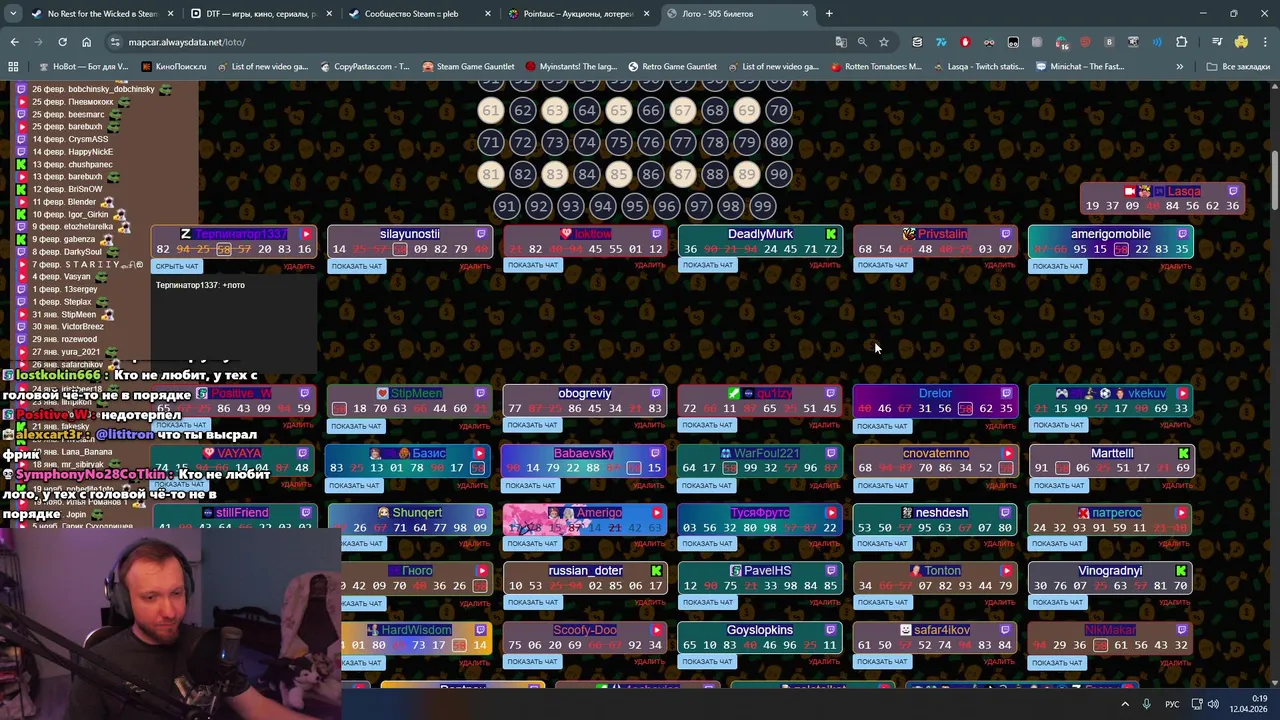Open the Minichat bookmark
Image resolution: width=1280 pixels, height=720 pixels.
click(1079, 66)
